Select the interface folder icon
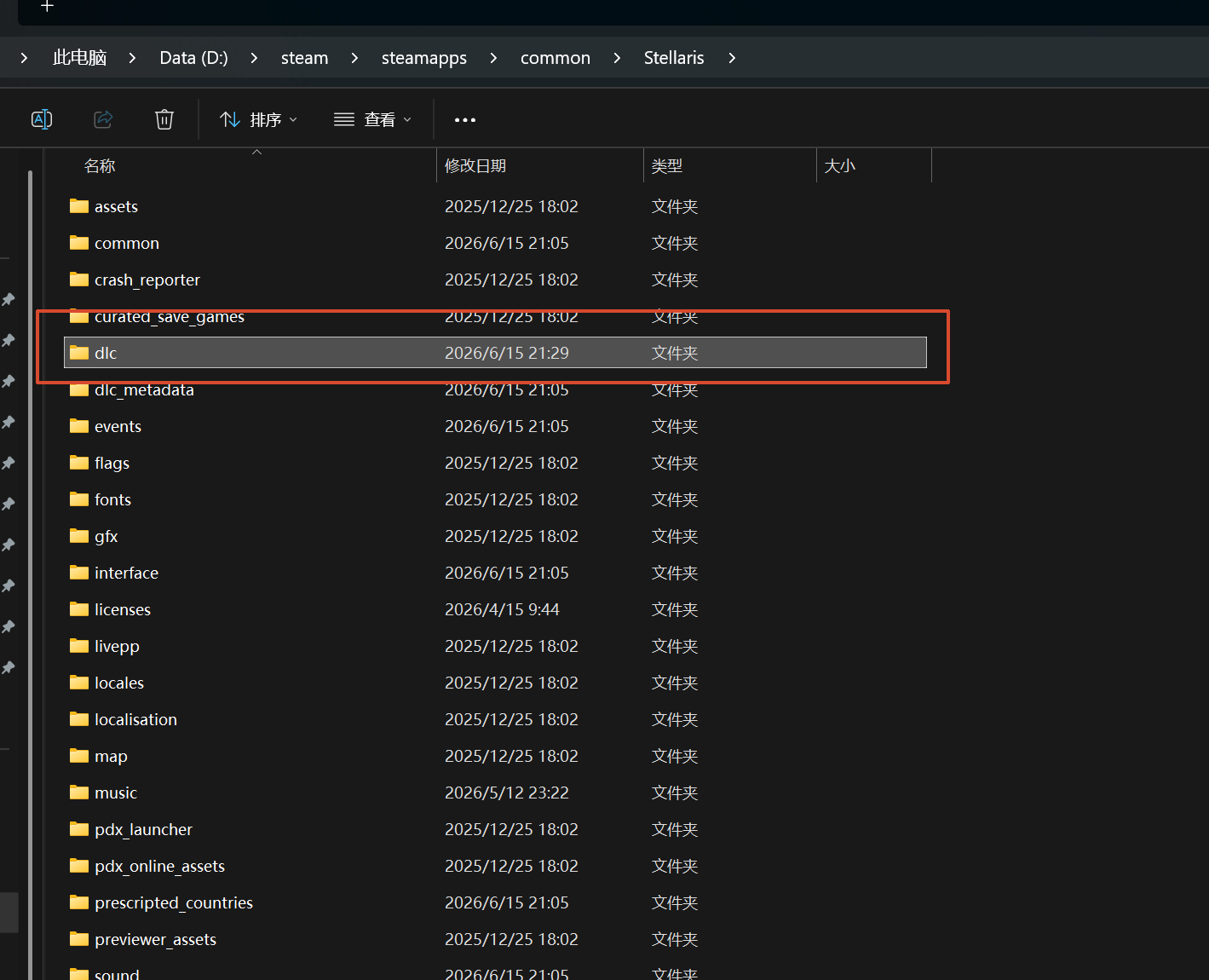Image resolution: width=1209 pixels, height=980 pixels. click(79, 573)
